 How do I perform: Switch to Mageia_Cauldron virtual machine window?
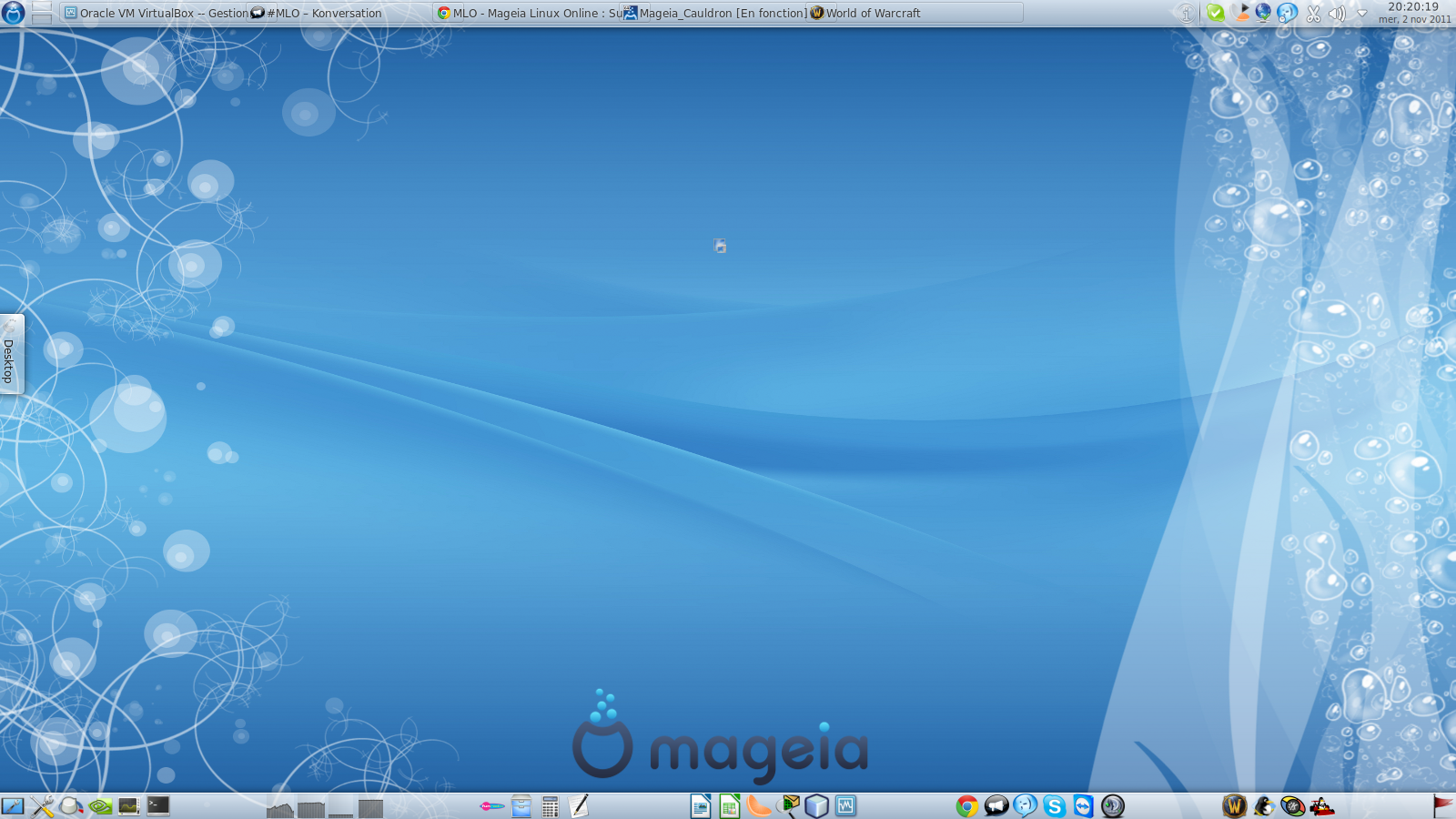(x=714, y=13)
